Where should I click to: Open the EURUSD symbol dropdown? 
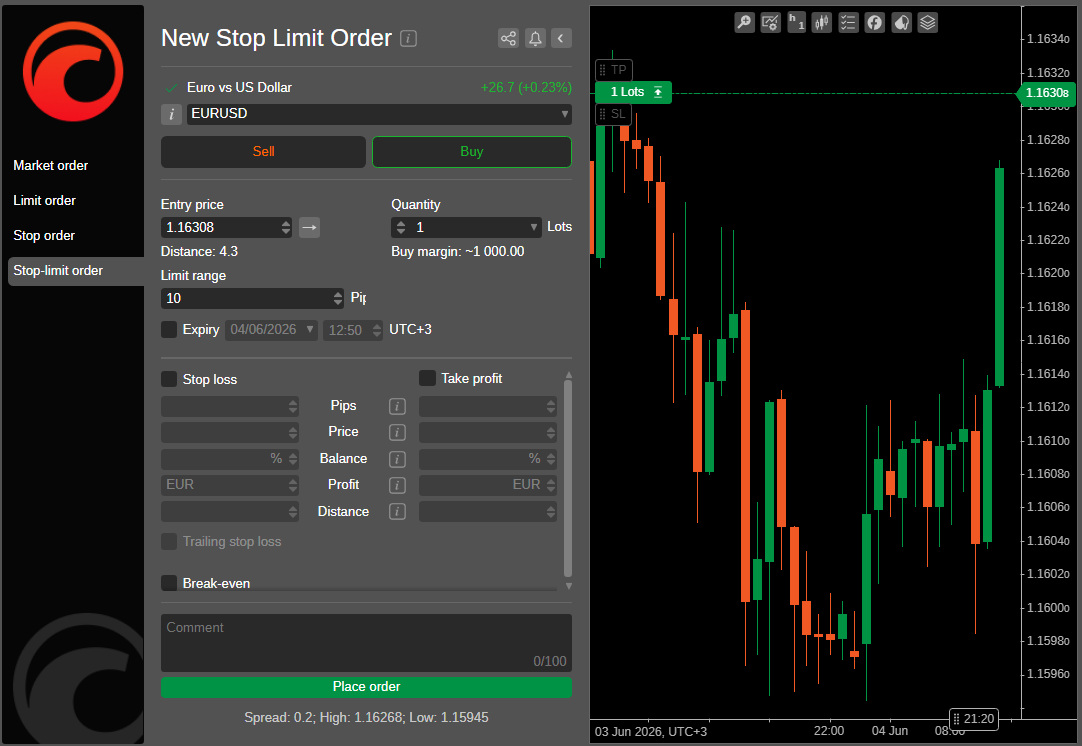[564, 114]
